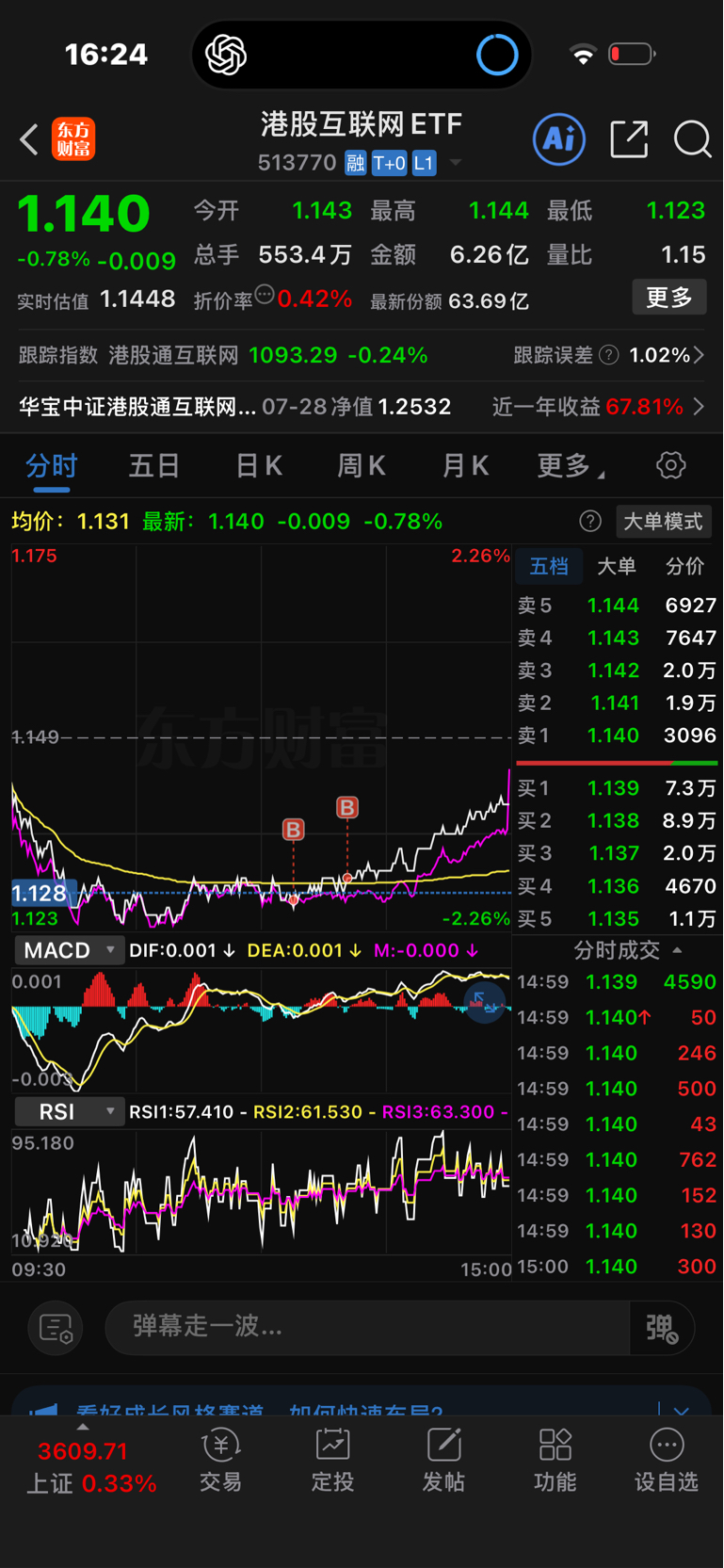Tap the 卖5 1.144 order row

click(x=617, y=606)
